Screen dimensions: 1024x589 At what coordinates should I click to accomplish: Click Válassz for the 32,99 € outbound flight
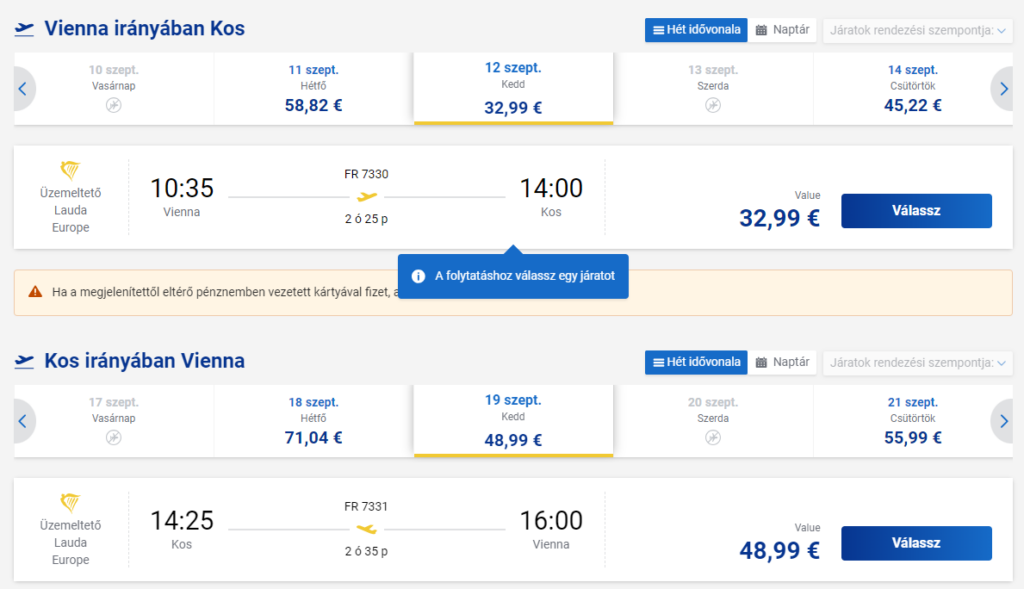coord(916,211)
